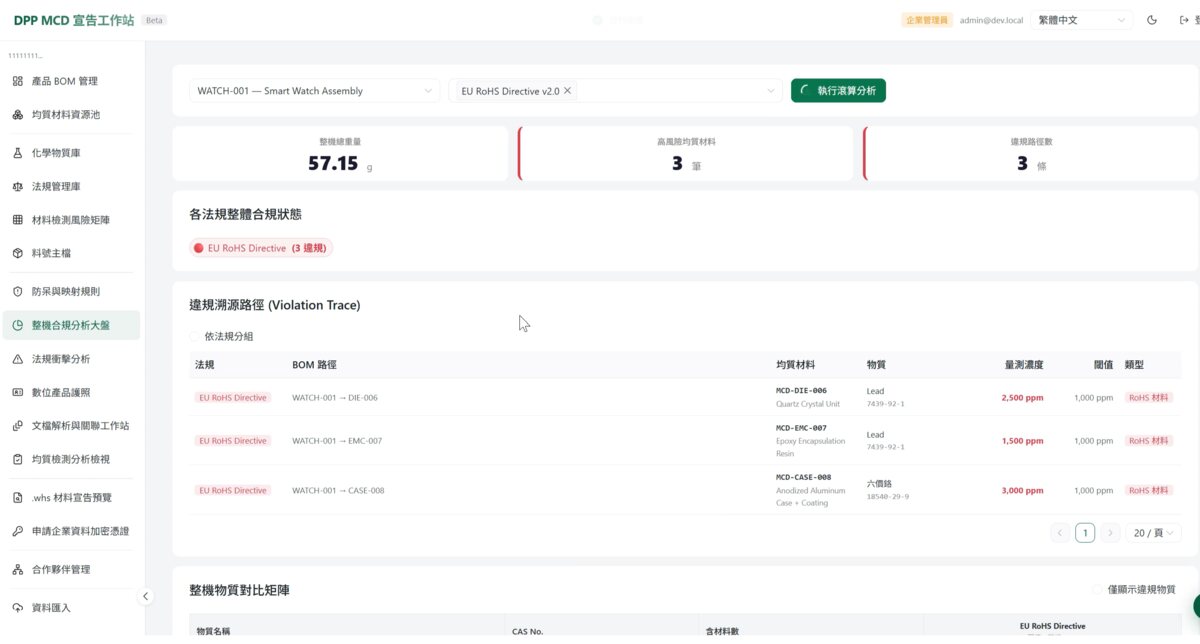Click the shield icon for 防呆與映射規則

(x=18, y=292)
